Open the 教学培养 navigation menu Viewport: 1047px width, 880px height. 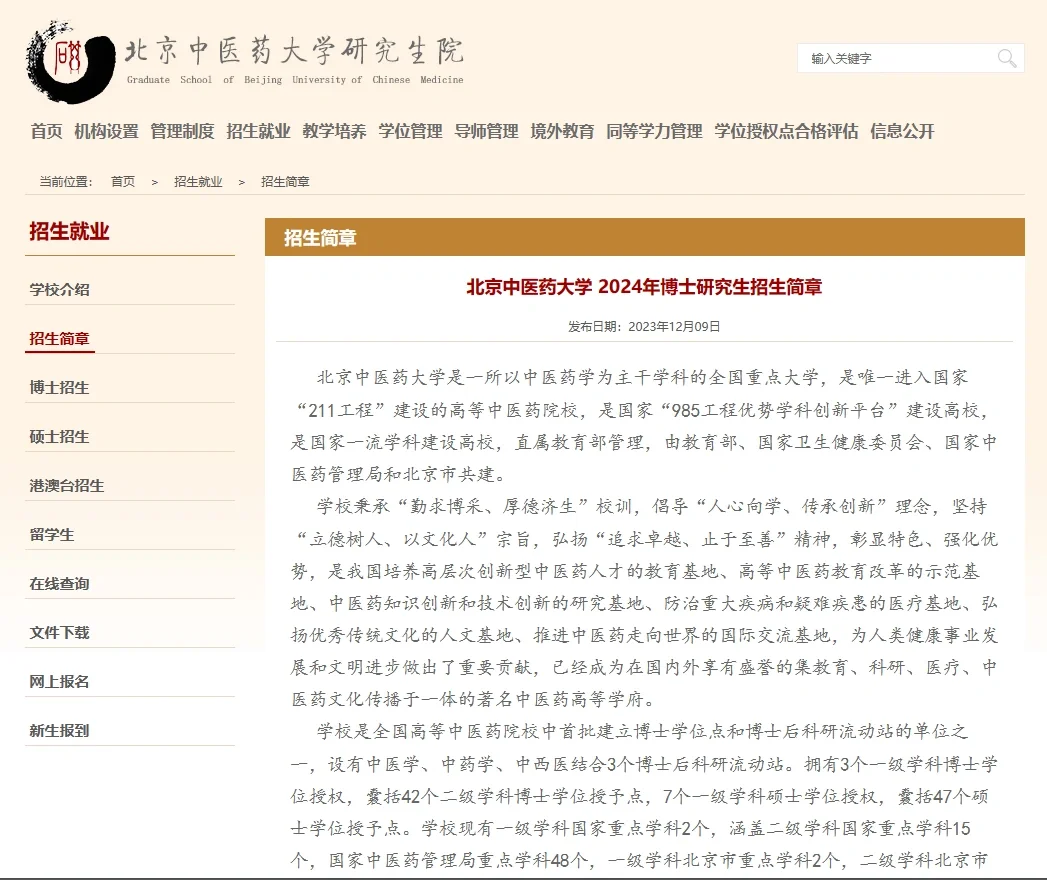[335, 132]
